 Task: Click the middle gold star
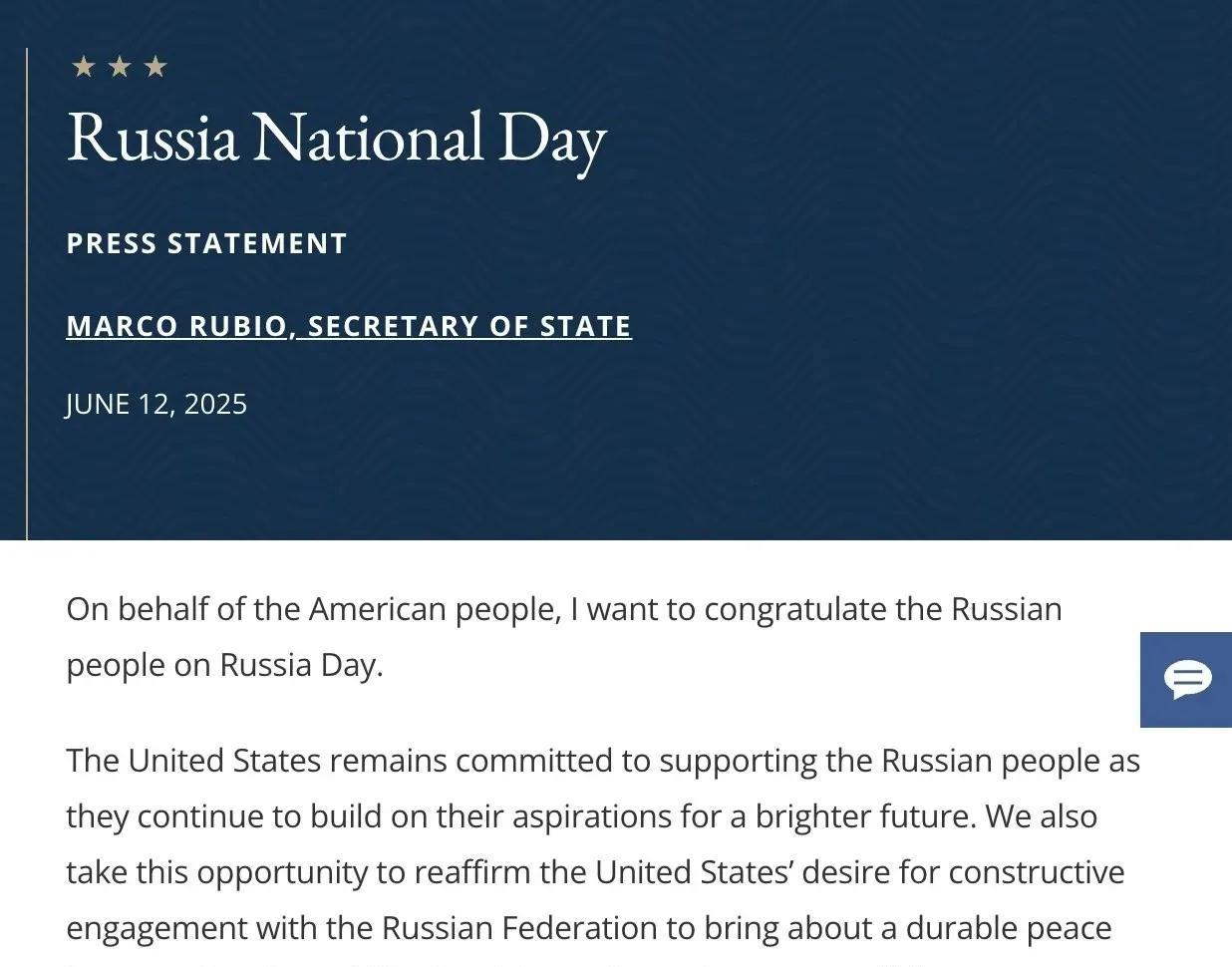coord(120,67)
